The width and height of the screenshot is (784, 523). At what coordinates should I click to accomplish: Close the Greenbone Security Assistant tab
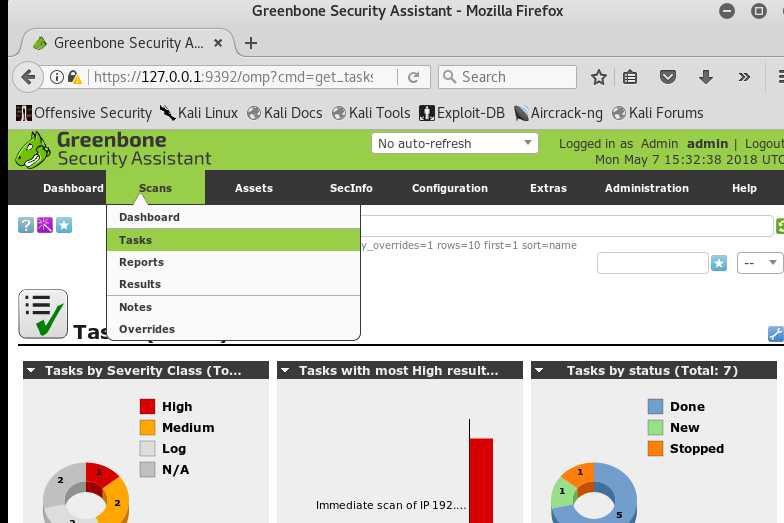point(218,43)
